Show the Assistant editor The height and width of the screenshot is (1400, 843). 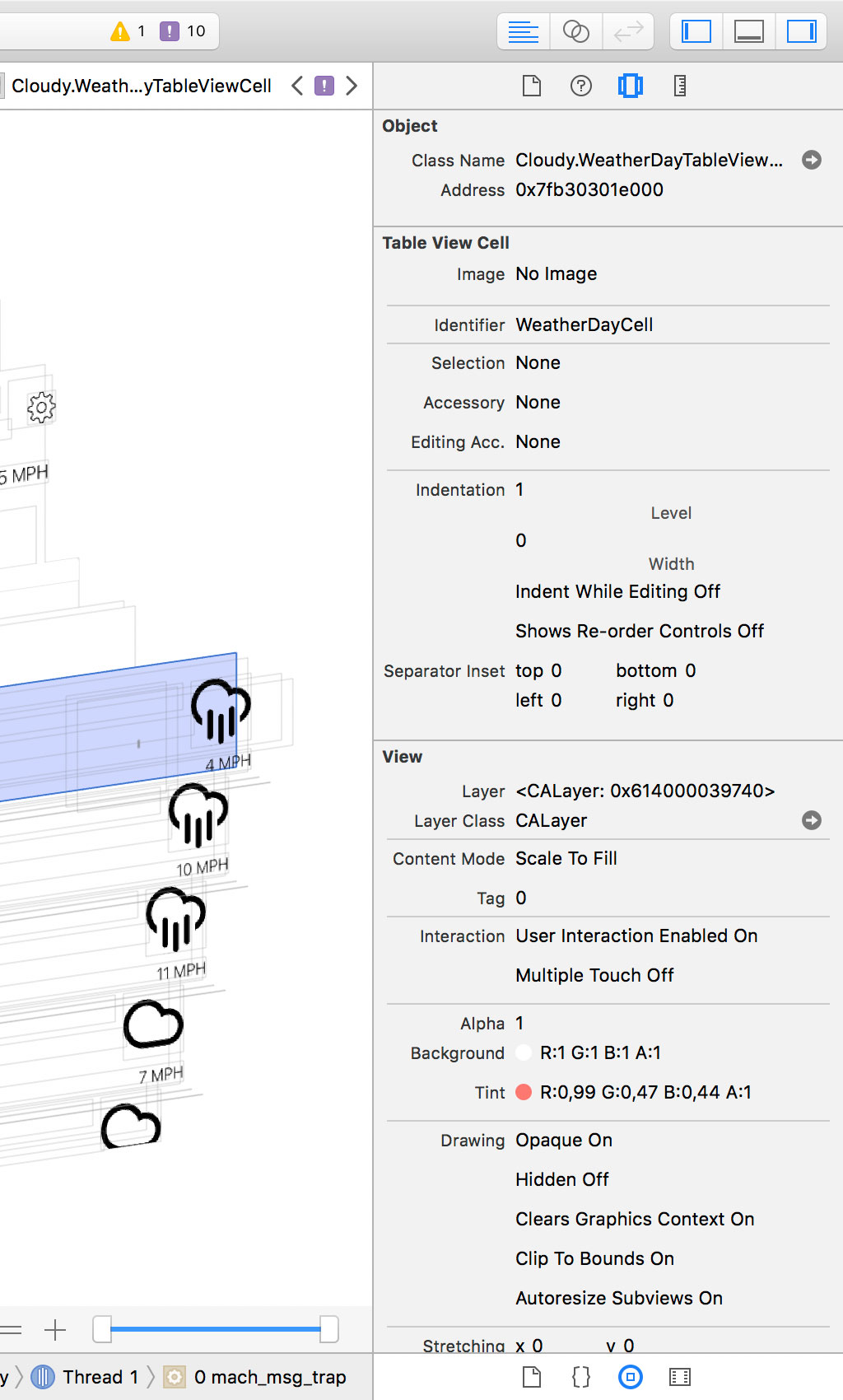(575, 32)
